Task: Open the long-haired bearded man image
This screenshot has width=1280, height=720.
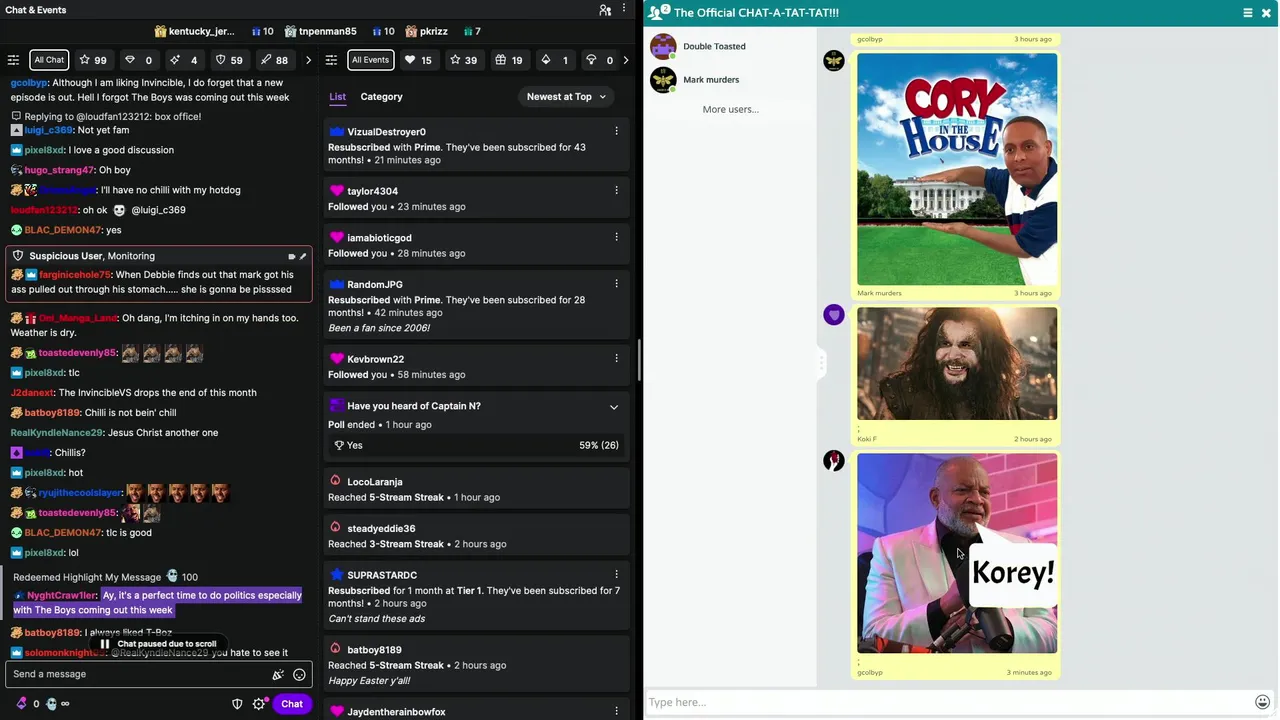Action: [957, 364]
